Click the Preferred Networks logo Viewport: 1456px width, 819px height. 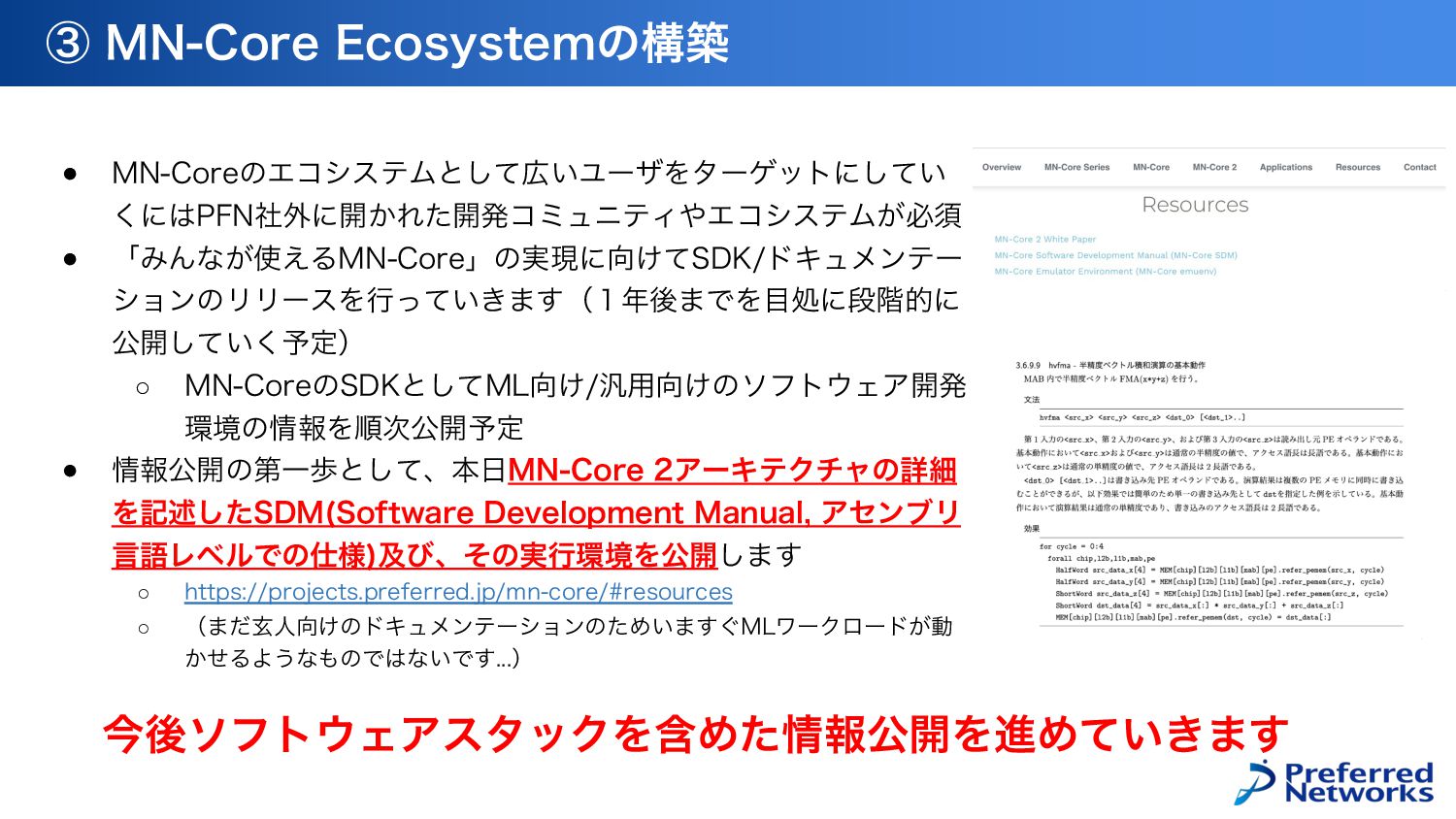pyautogui.click(x=1334, y=782)
